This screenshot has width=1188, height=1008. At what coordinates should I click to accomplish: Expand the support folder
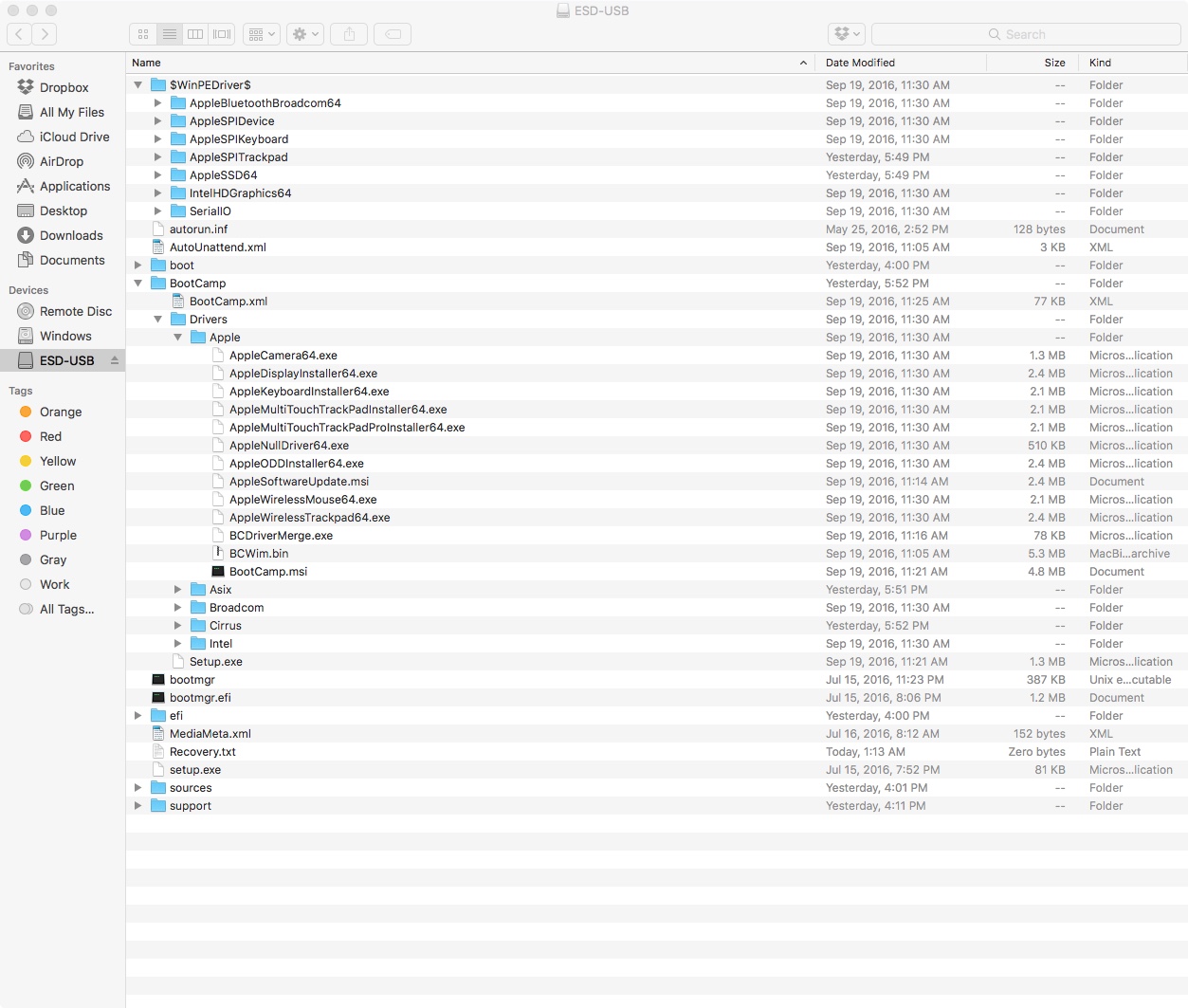click(x=138, y=805)
